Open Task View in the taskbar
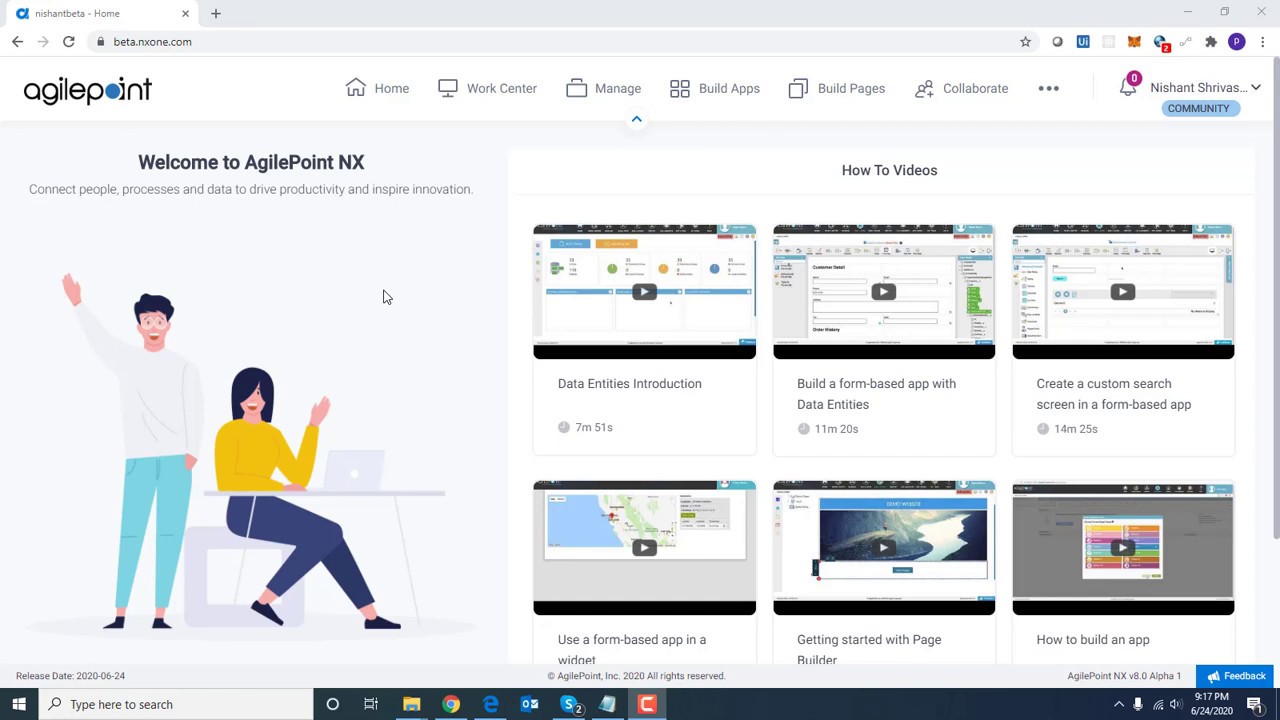 click(x=371, y=704)
